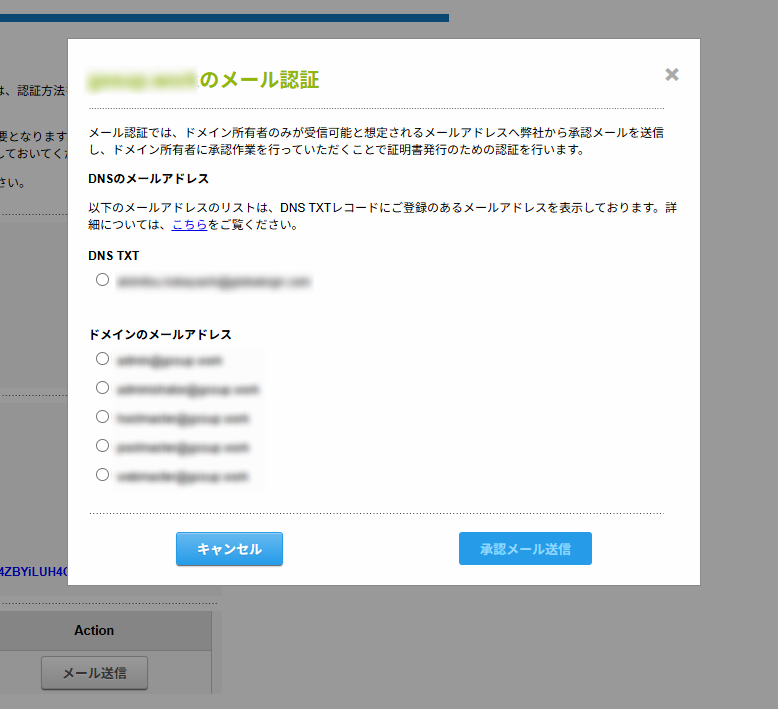Click the のメール認証 dialog title
Viewport: 778px width, 709px height.
[259, 79]
